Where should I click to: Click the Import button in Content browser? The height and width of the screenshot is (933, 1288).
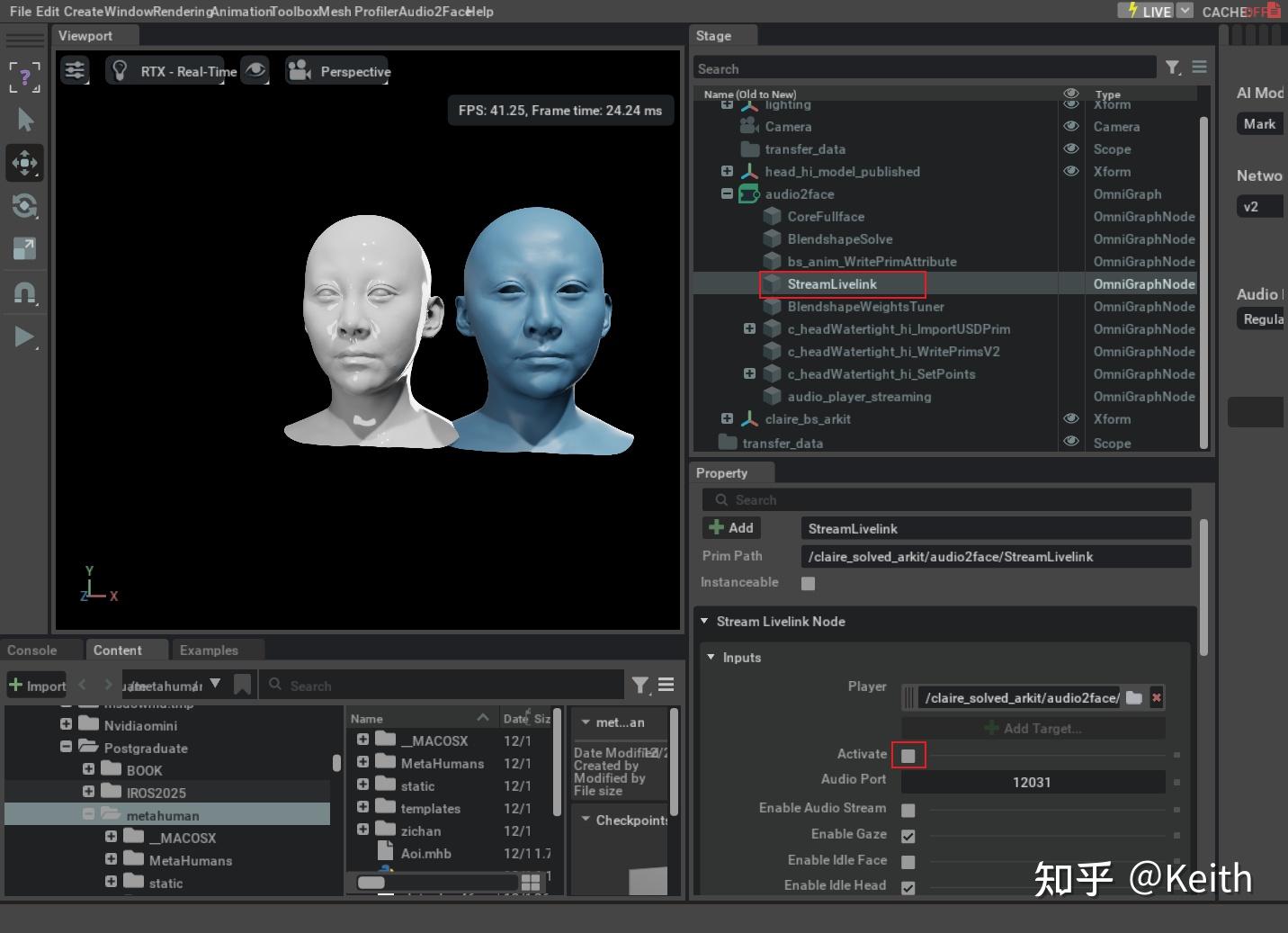point(36,685)
